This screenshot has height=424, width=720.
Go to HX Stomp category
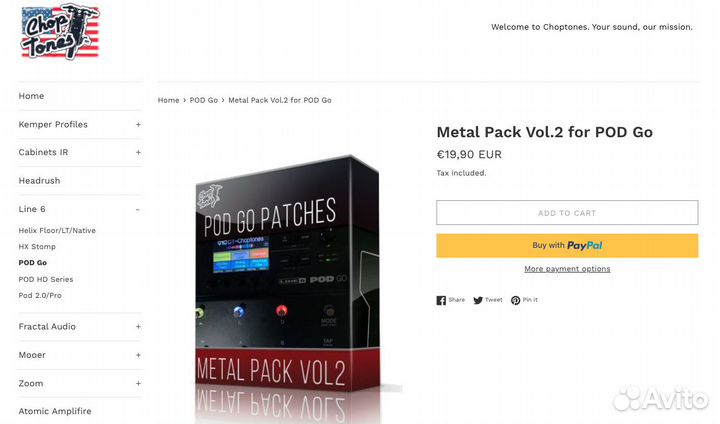click(37, 247)
